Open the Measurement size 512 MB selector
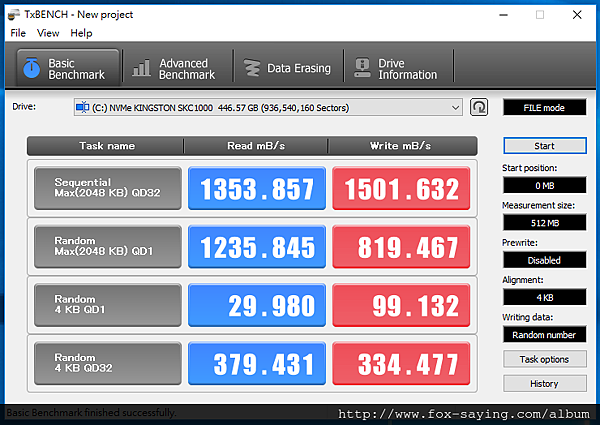Screen dimensions: 600x425 (x=545, y=223)
